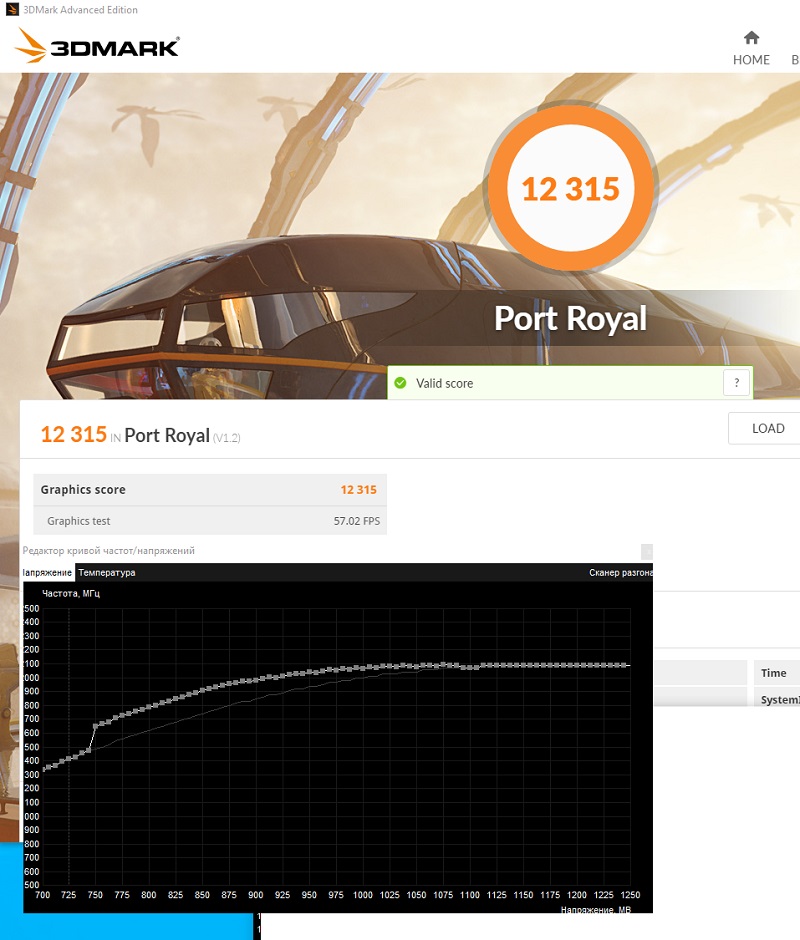Click the Time column header

pyautogui.click(x=774, y=673)
